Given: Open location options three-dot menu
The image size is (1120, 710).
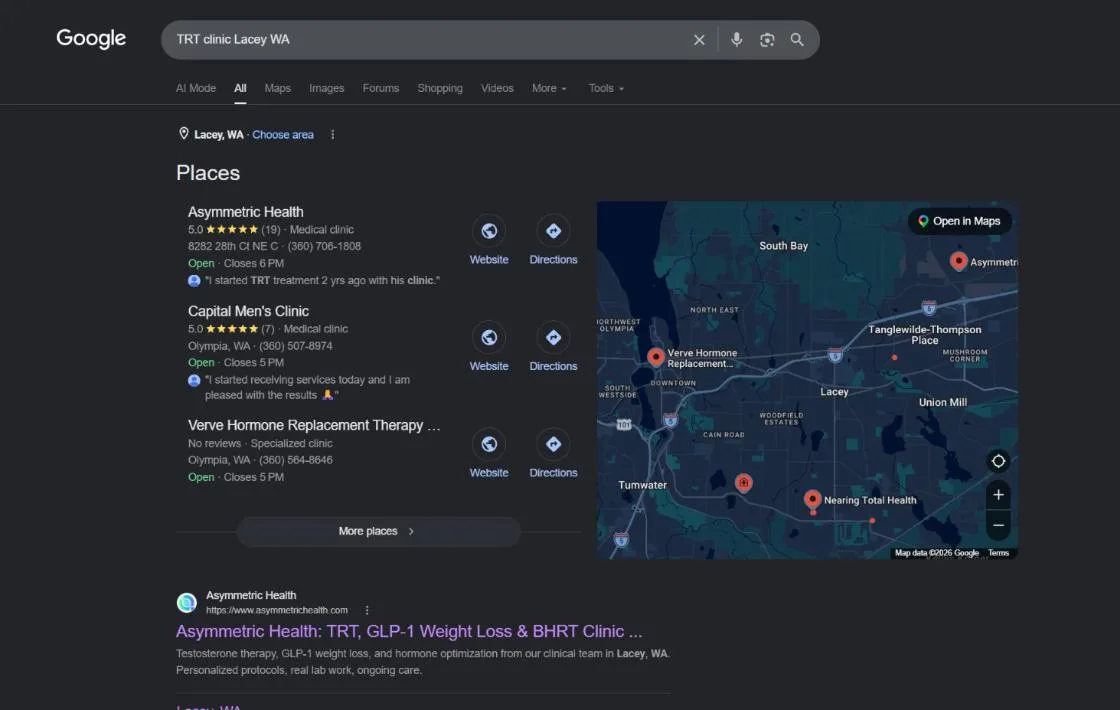Looking at the screenshot, I should [333, 134].
